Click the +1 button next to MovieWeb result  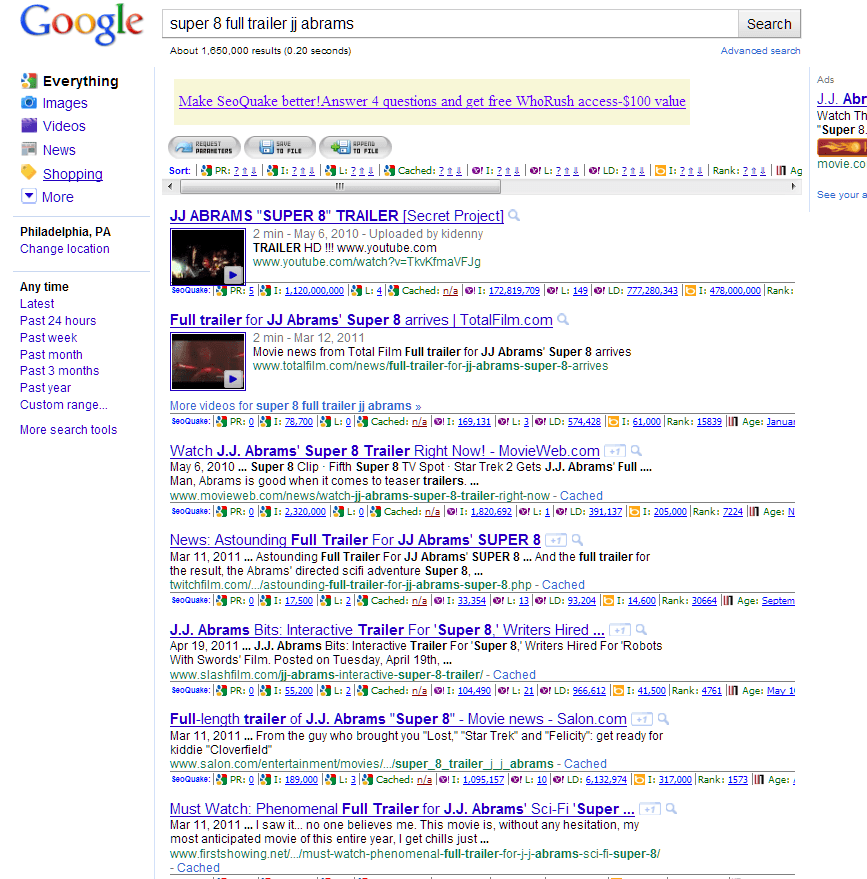click(x=615, y=451)
